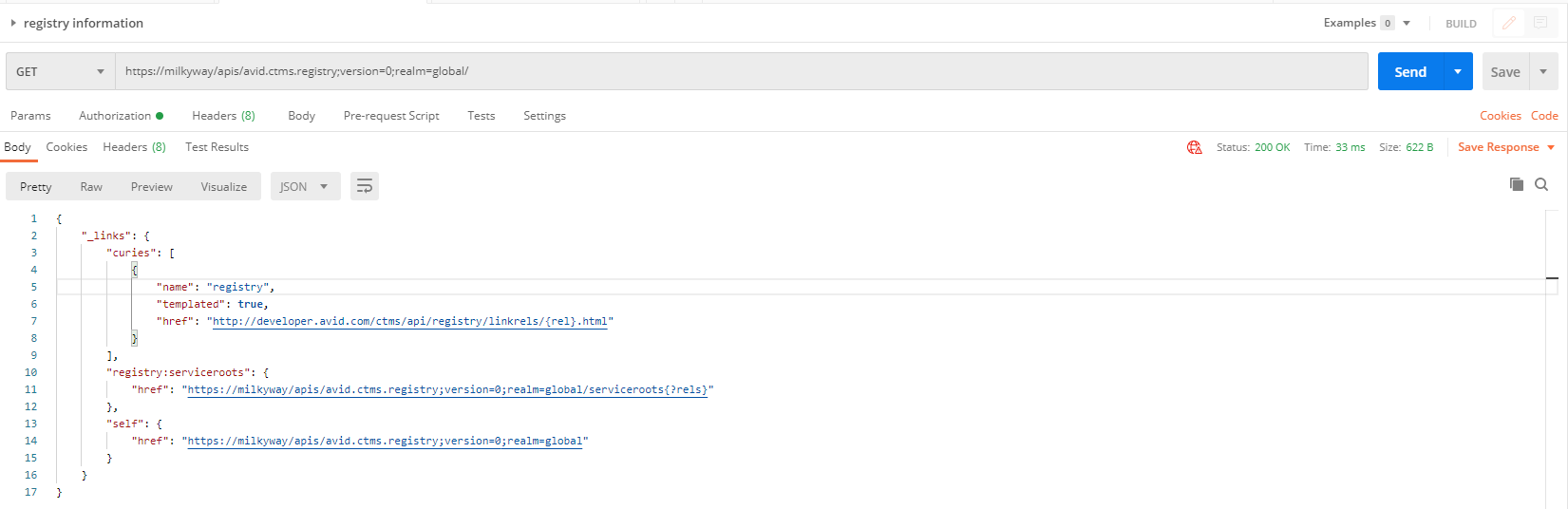Click the network globe status icon
Viewport: 1568px width, 509px height.
click(x=1194, y=147)
